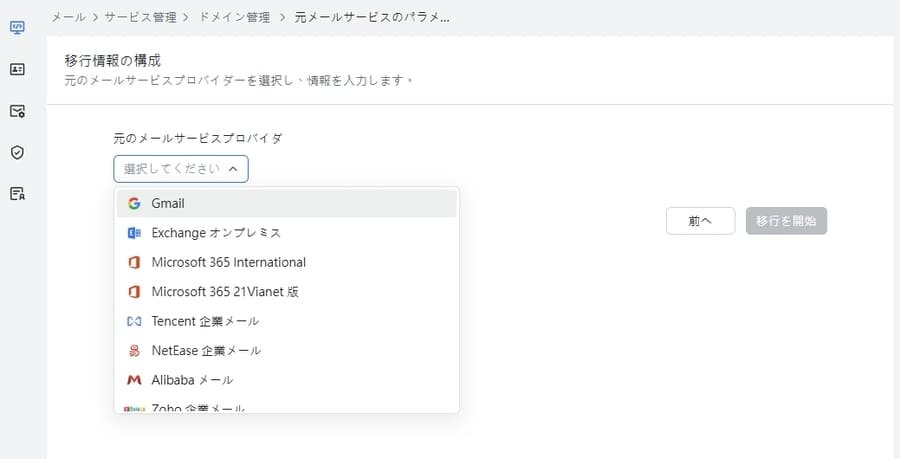The image size is (900, 459).
Task: Click the 移行を開始 button
Action: click(x=786, y=221)
